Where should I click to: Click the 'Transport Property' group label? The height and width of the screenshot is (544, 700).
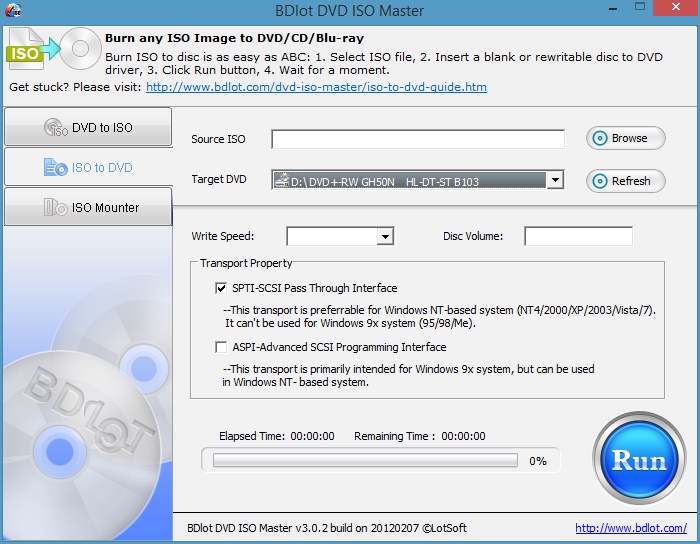click(x=246, y=263)
